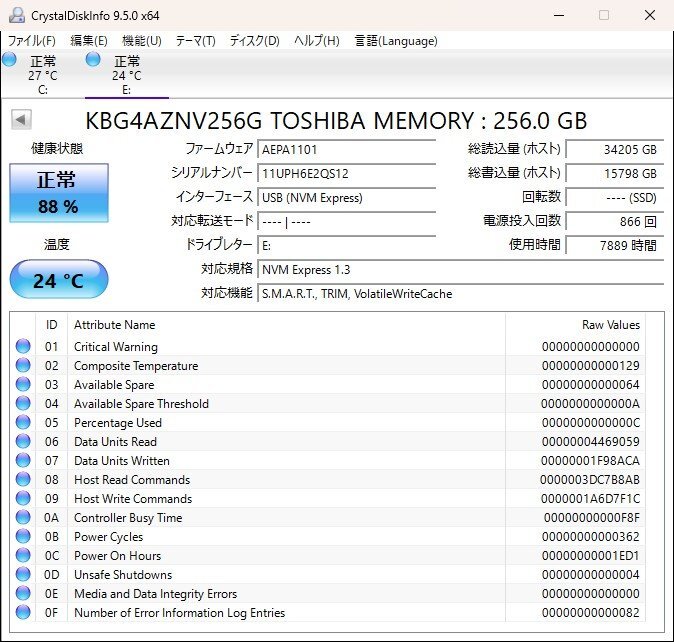This screenshot has width=674, height=642.
Task: Click the drive letter field E:
Action: pos(346,246)
